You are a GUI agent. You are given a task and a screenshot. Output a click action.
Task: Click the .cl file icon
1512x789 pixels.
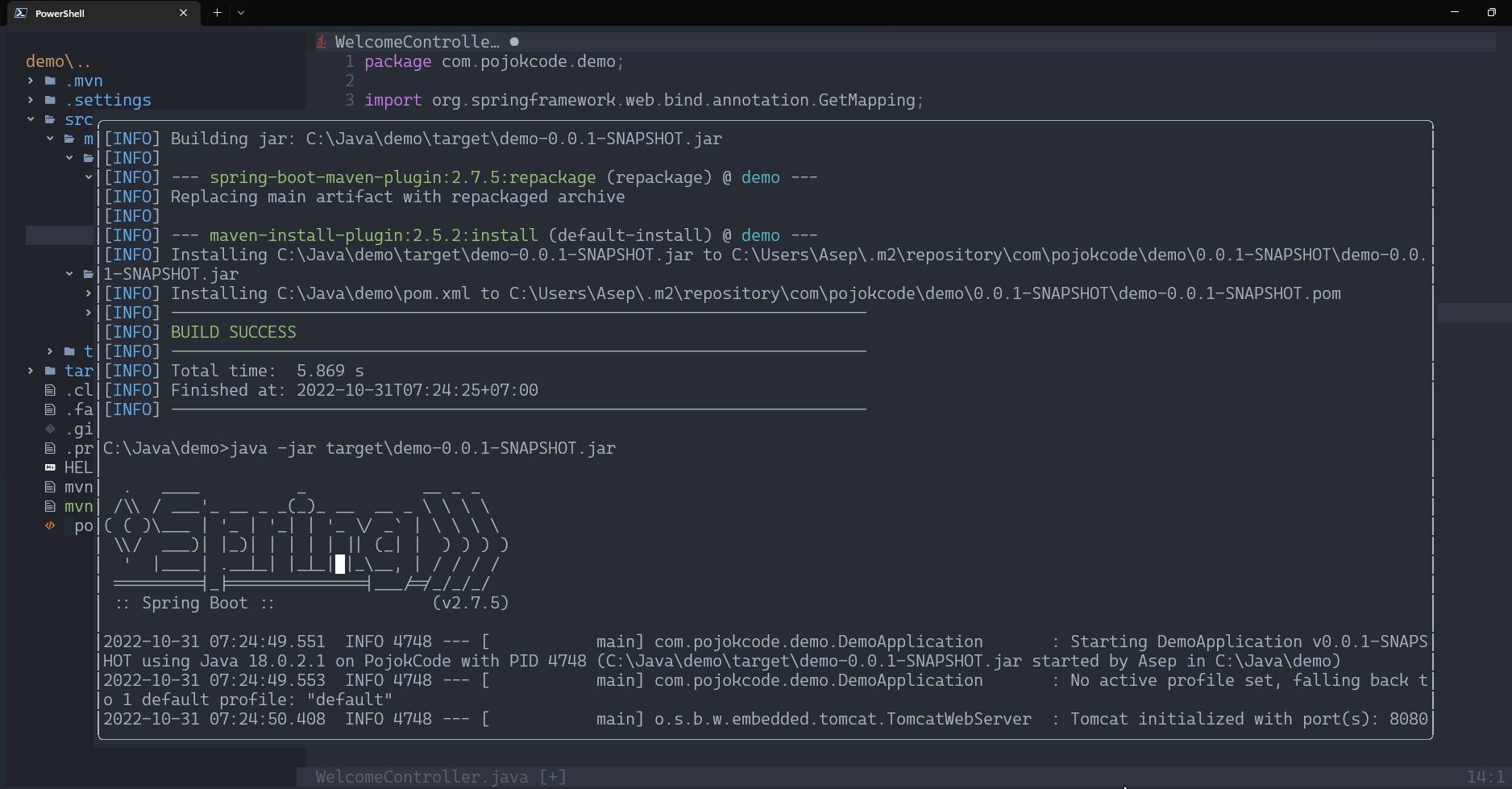click(50, 390)
